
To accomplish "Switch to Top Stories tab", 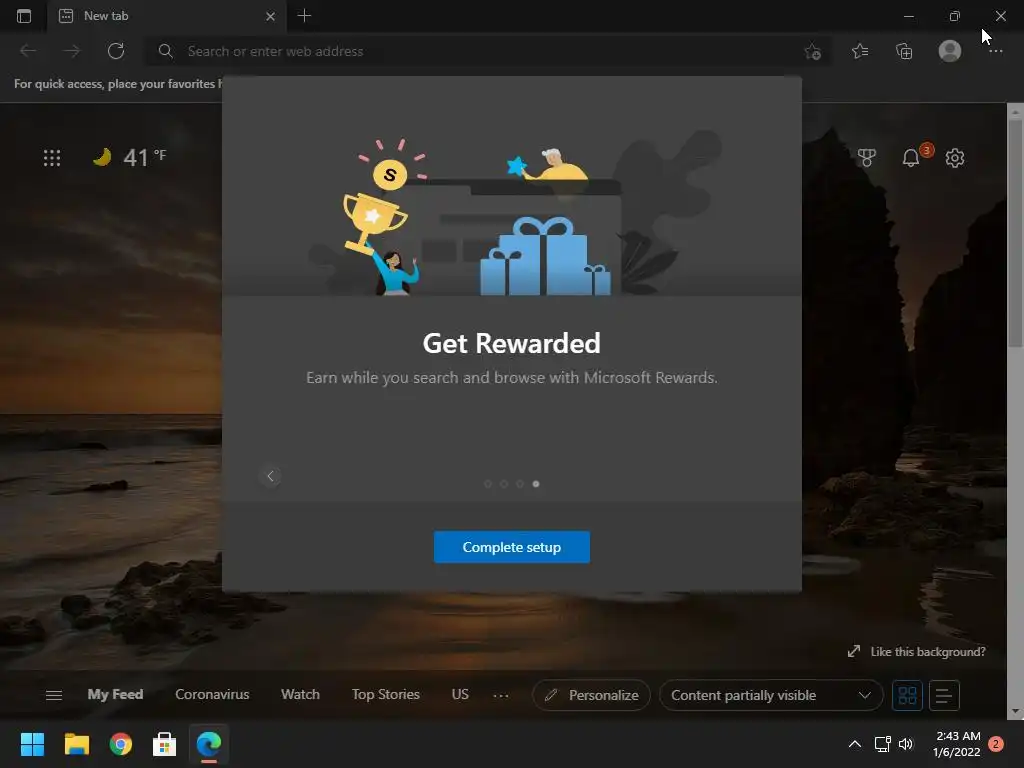I will (385, 694).
